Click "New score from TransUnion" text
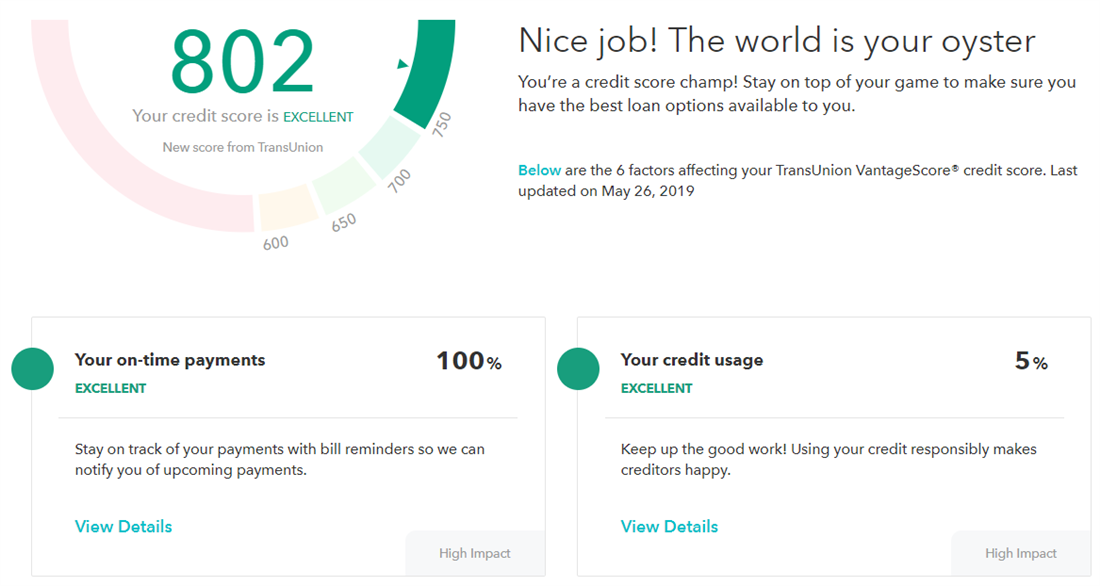 242,146
